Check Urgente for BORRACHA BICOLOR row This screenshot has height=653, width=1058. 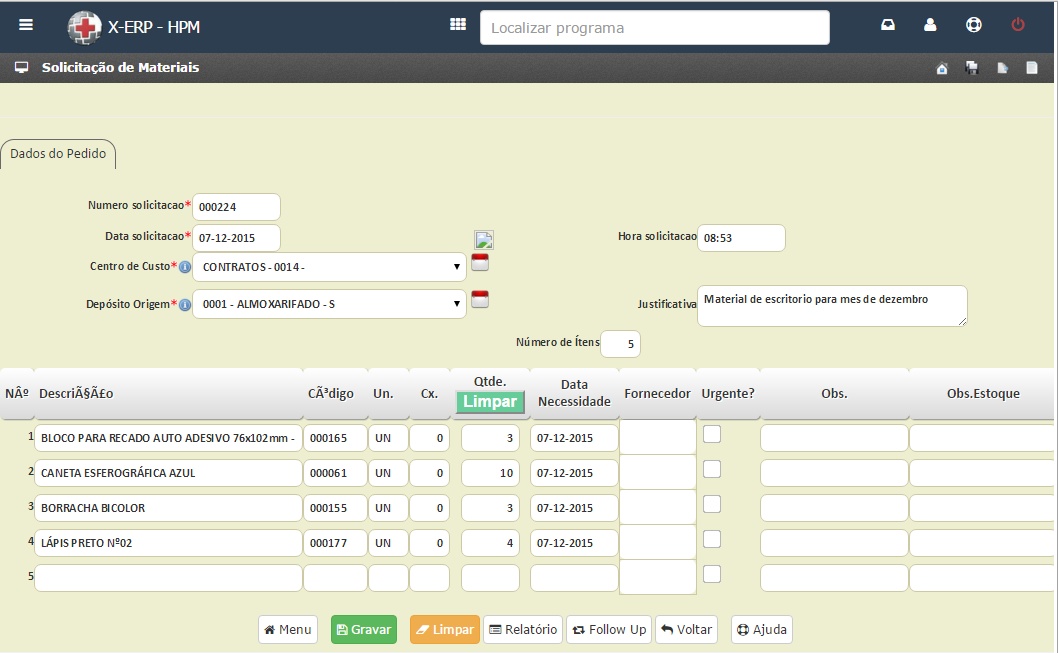coord(712,505)
